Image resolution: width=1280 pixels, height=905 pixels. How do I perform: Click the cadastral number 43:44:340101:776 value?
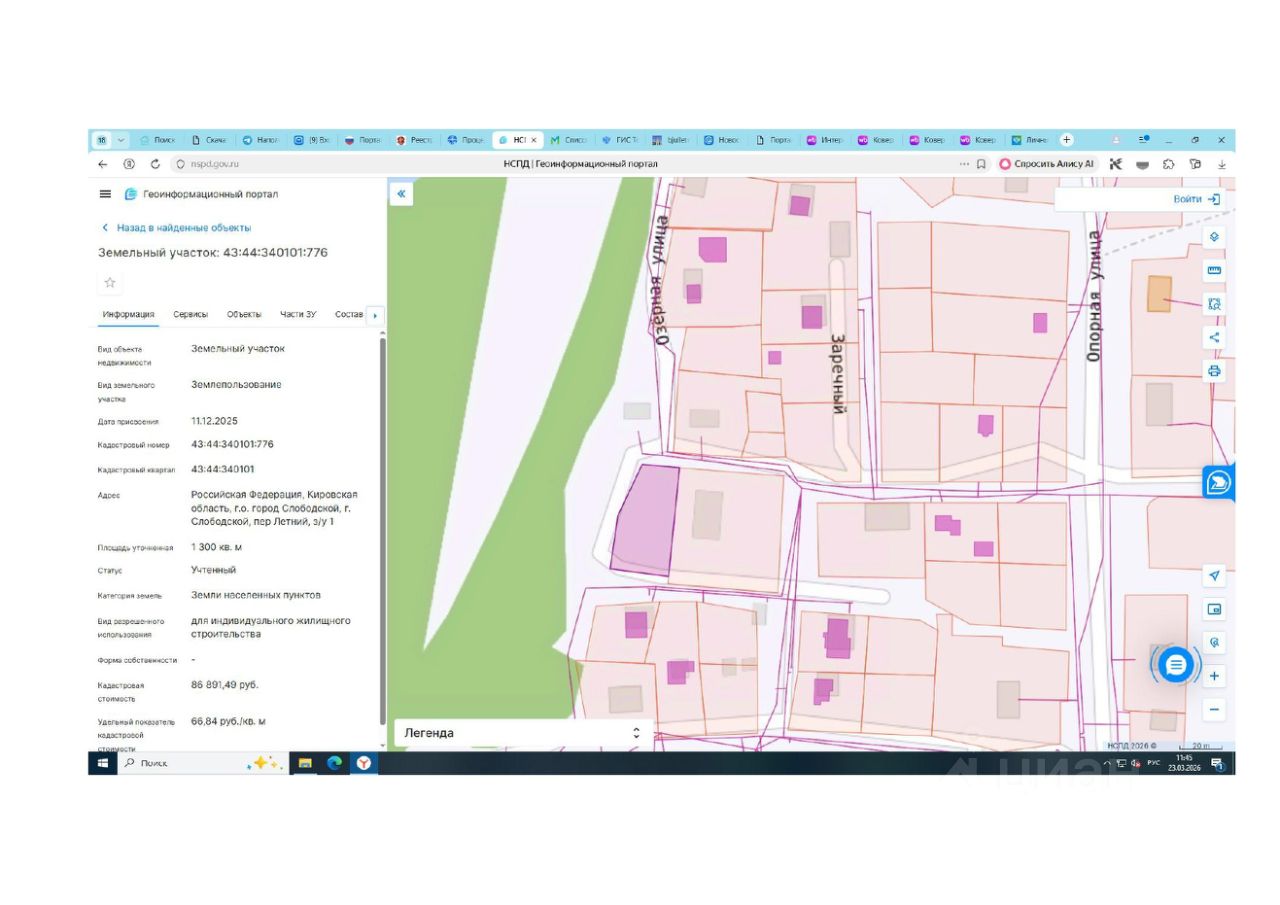pos(232,444)
